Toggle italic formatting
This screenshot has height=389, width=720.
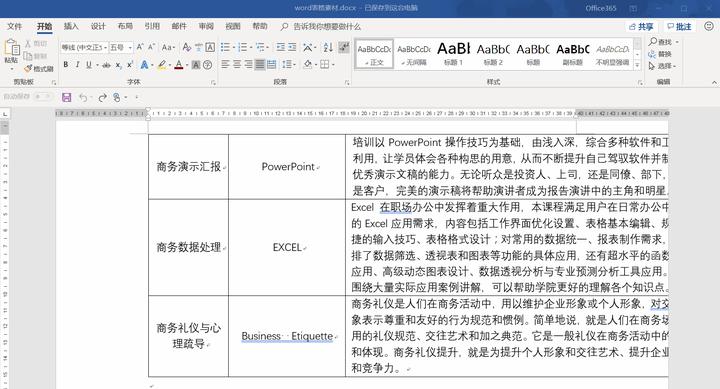(78, 65)
